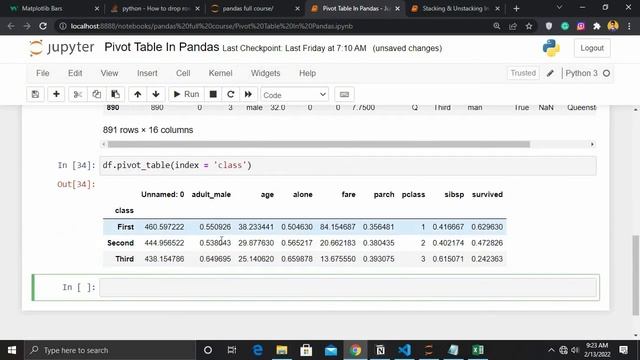Viewport: 640px width, 360px height.
Task: Close the Pivot Table In Pandas tab
Action: (397, 9)
